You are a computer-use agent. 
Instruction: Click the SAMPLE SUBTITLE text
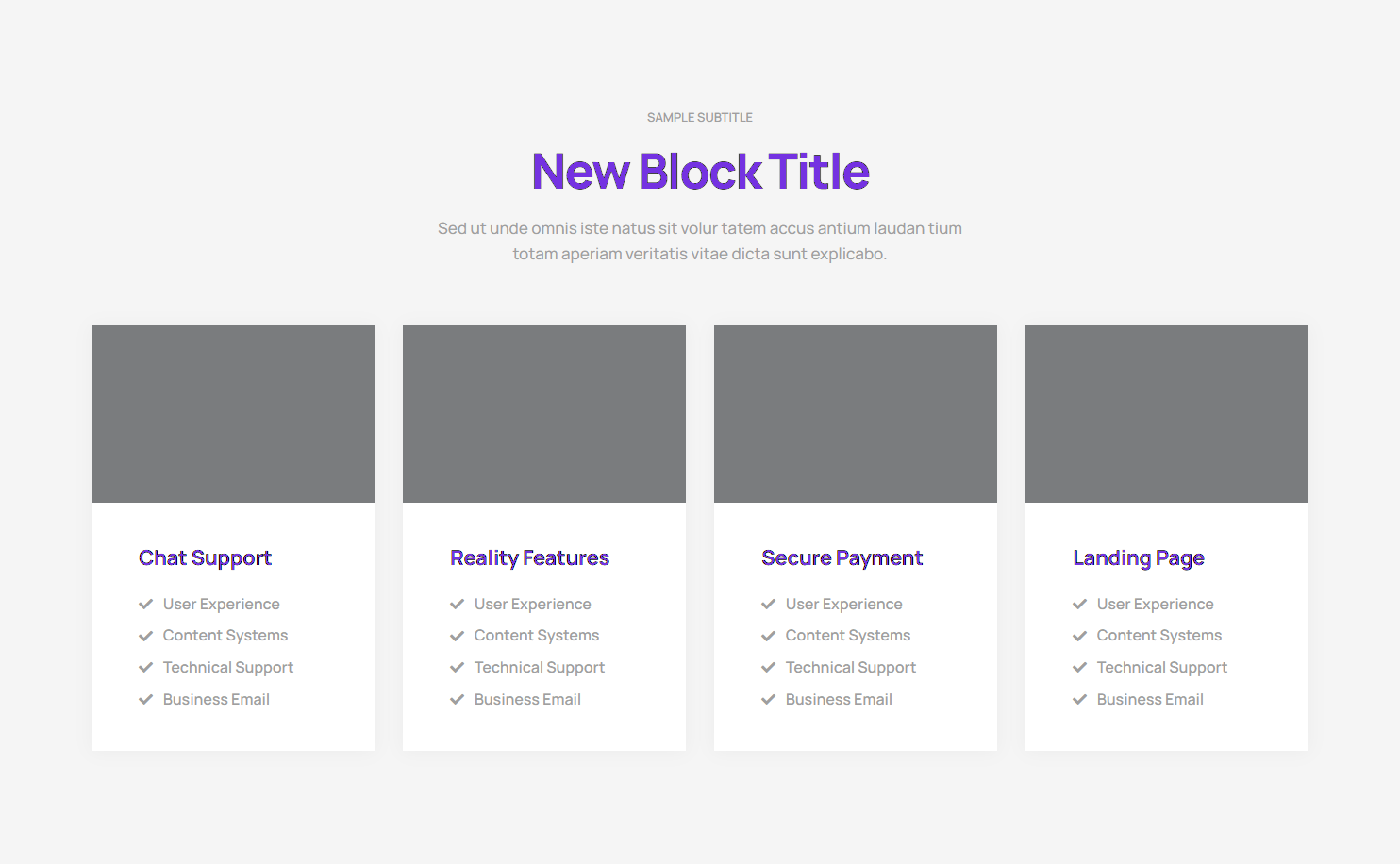click(x=700, y=118)
